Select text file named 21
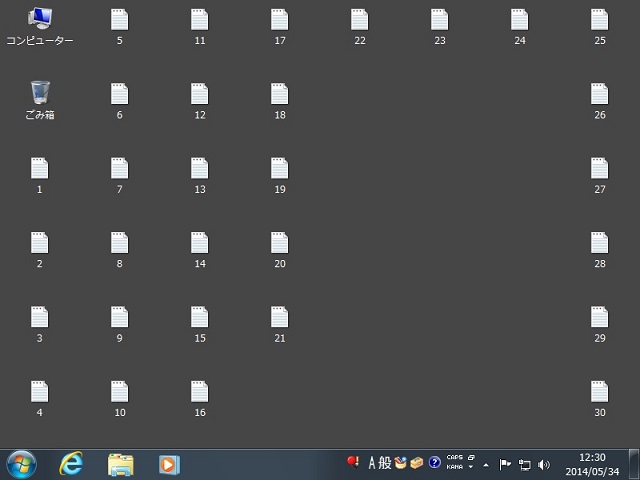The image size is (640, 480). [280, 324]
